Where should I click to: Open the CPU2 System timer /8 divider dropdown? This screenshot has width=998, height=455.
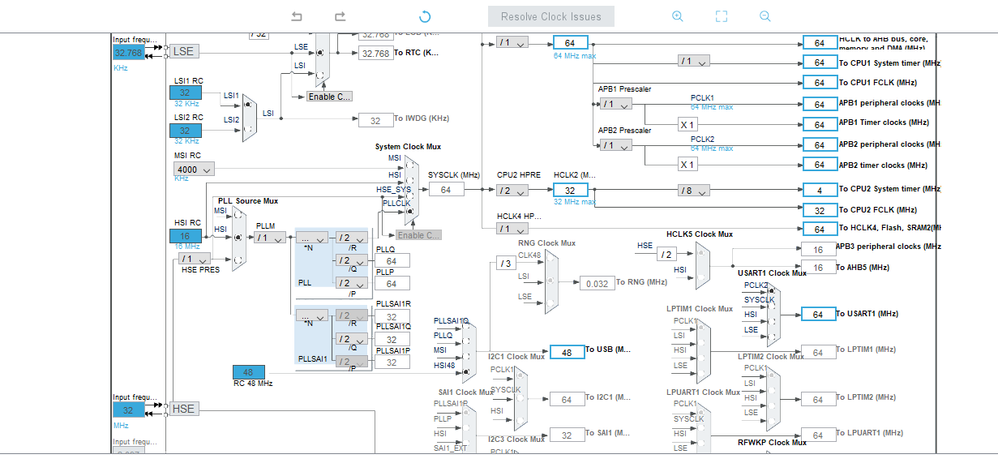click(694, 190)
